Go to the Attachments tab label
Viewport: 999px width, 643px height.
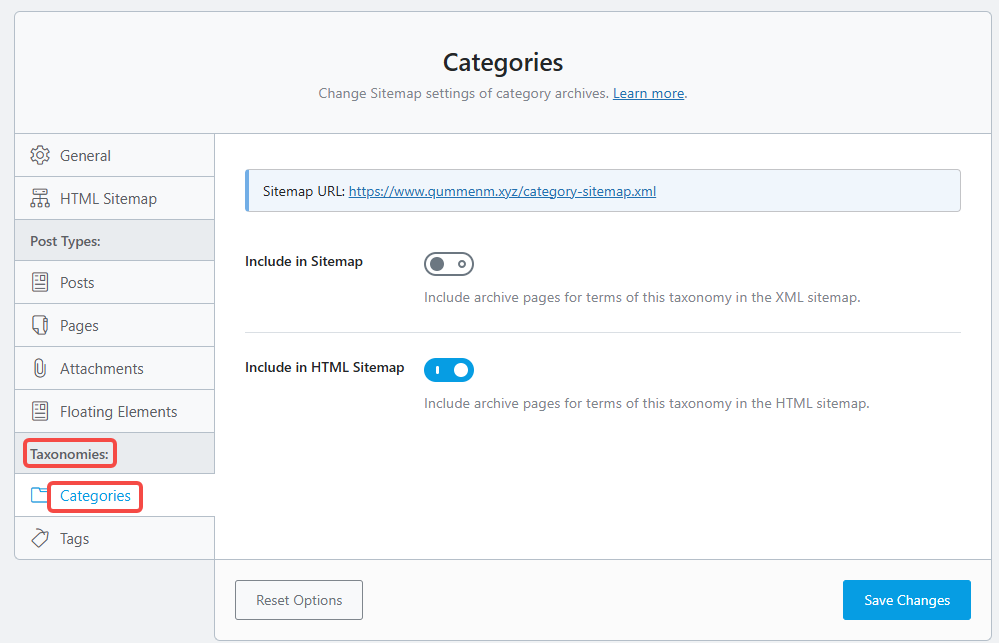101,368
